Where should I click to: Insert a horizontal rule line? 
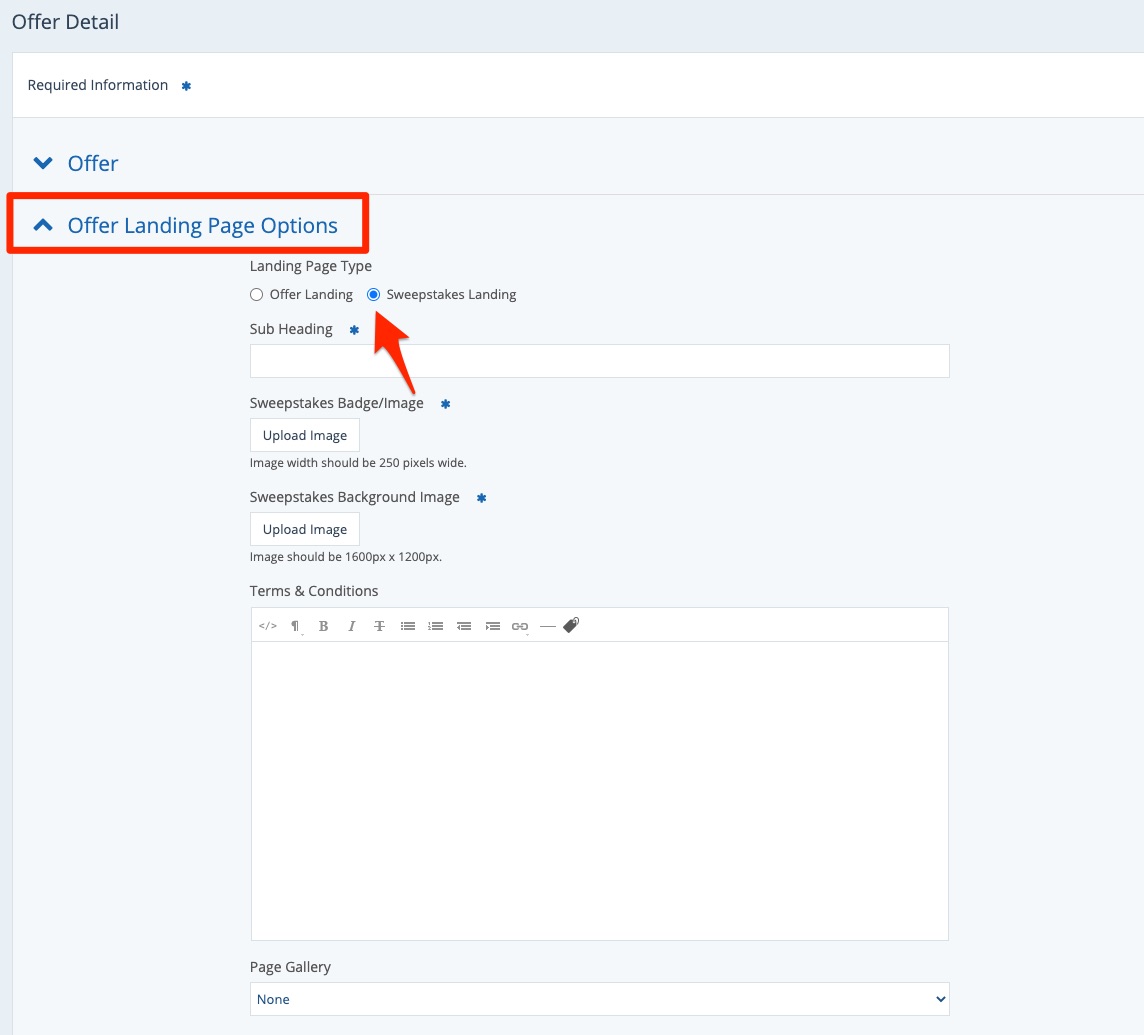pos(547,626)
